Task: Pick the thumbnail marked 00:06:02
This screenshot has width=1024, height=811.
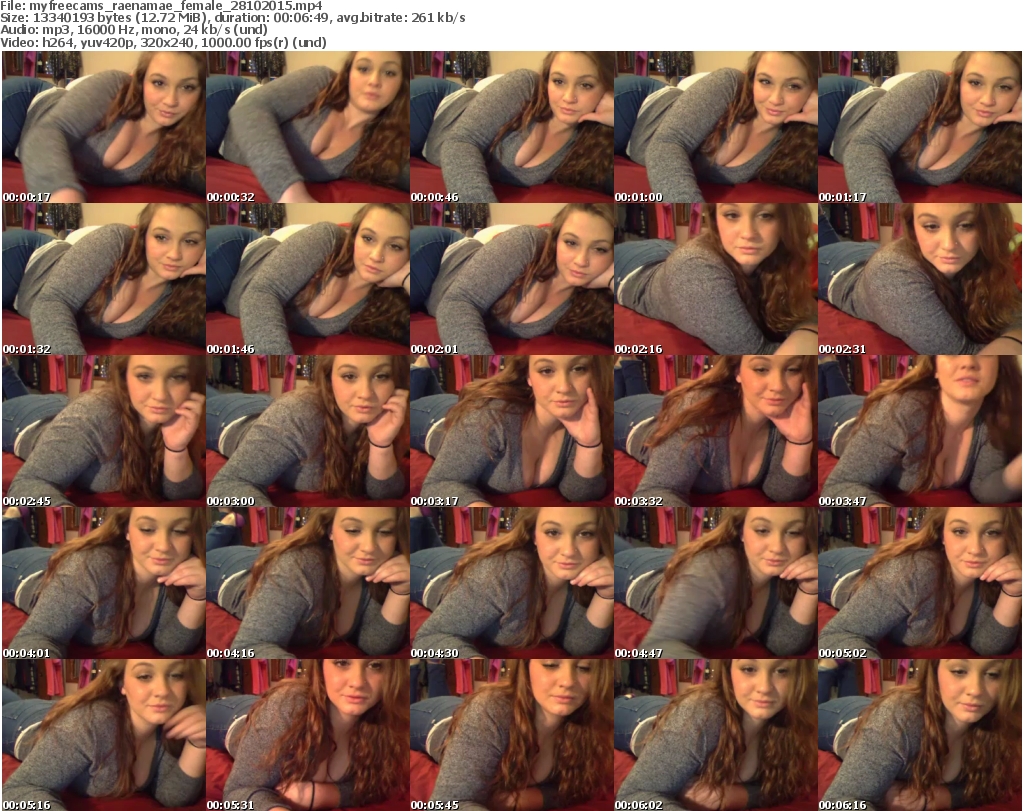Action: pos(716,735)
